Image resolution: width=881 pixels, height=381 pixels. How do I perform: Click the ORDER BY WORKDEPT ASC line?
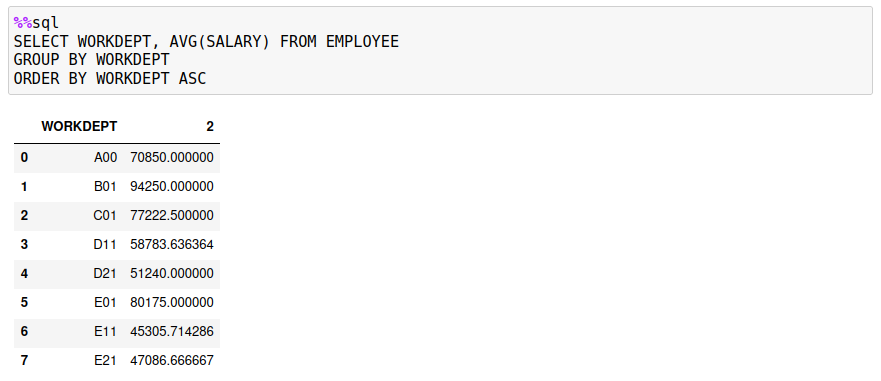pyautogui.click(x=110, y=78)
